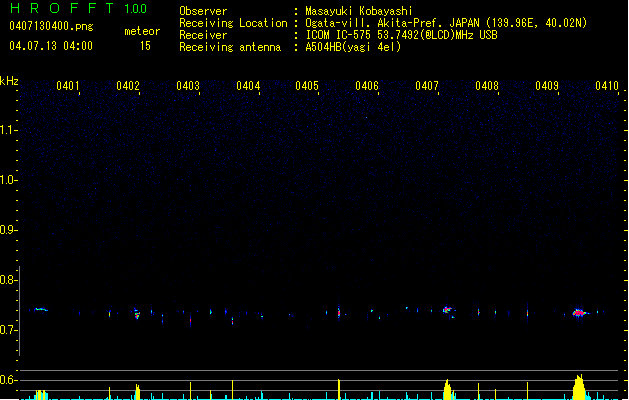Click the 1.0 kHz frequency tick label
This screenshot has height=400, width=629.
pyautogui.click(x=8, y=180)
